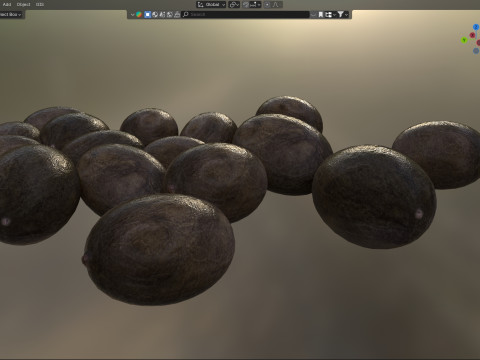The width and height of the screenshot is (480, 360).
Task: Click the red X axis circle on gizmo
Action: (x=472, y=35)
